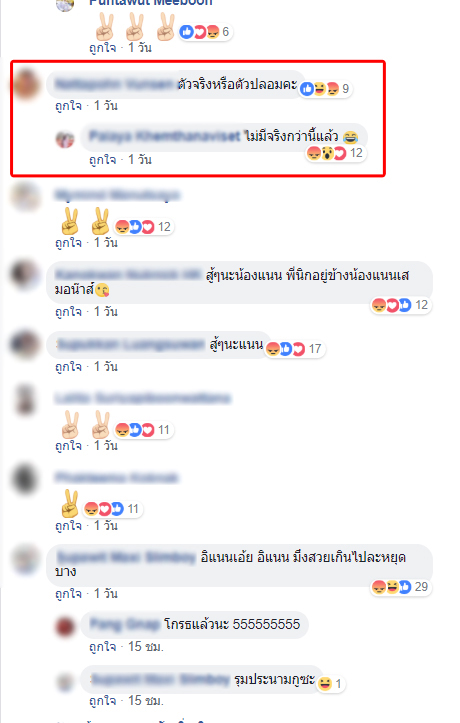Screen dimensions: 460x723
Task: Click ถูกใจ under the อิแนนเอ้ย อิแนน comment
Action: (68, 593)
